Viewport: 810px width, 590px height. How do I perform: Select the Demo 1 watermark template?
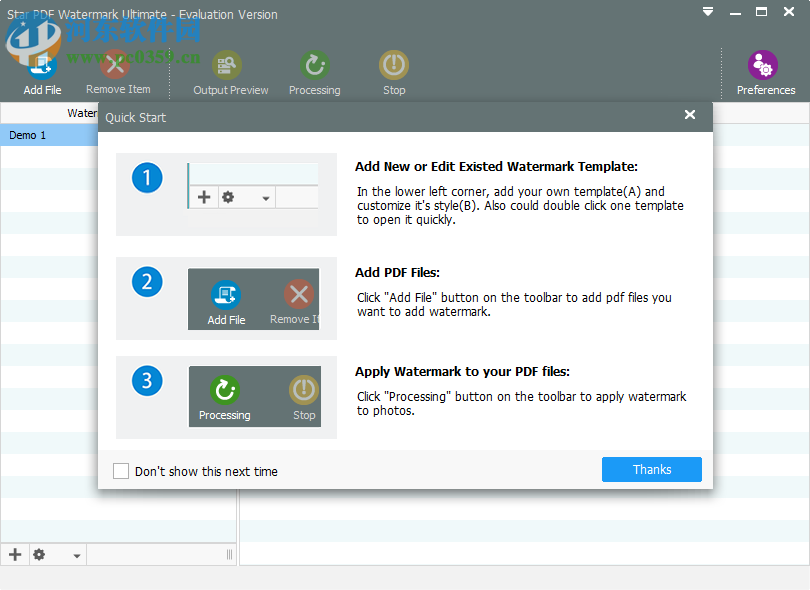[x=49, y=135]
